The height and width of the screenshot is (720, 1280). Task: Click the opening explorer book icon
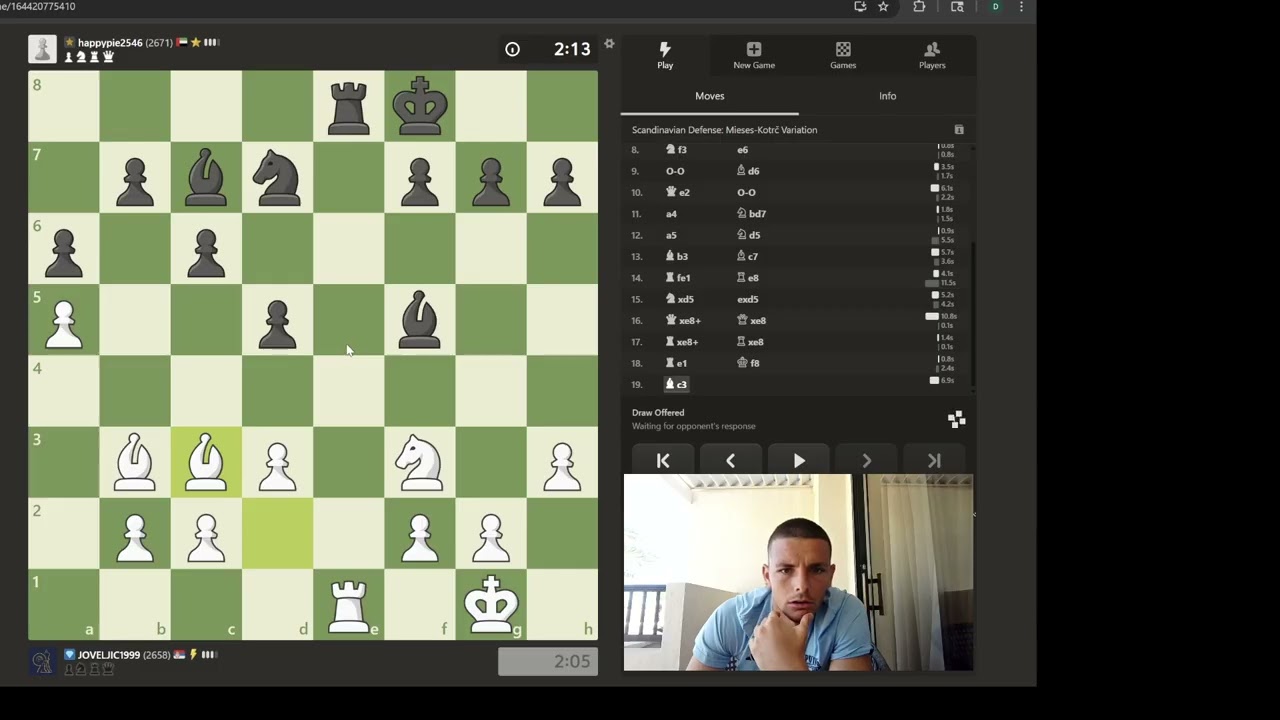[x=959, y=130]
